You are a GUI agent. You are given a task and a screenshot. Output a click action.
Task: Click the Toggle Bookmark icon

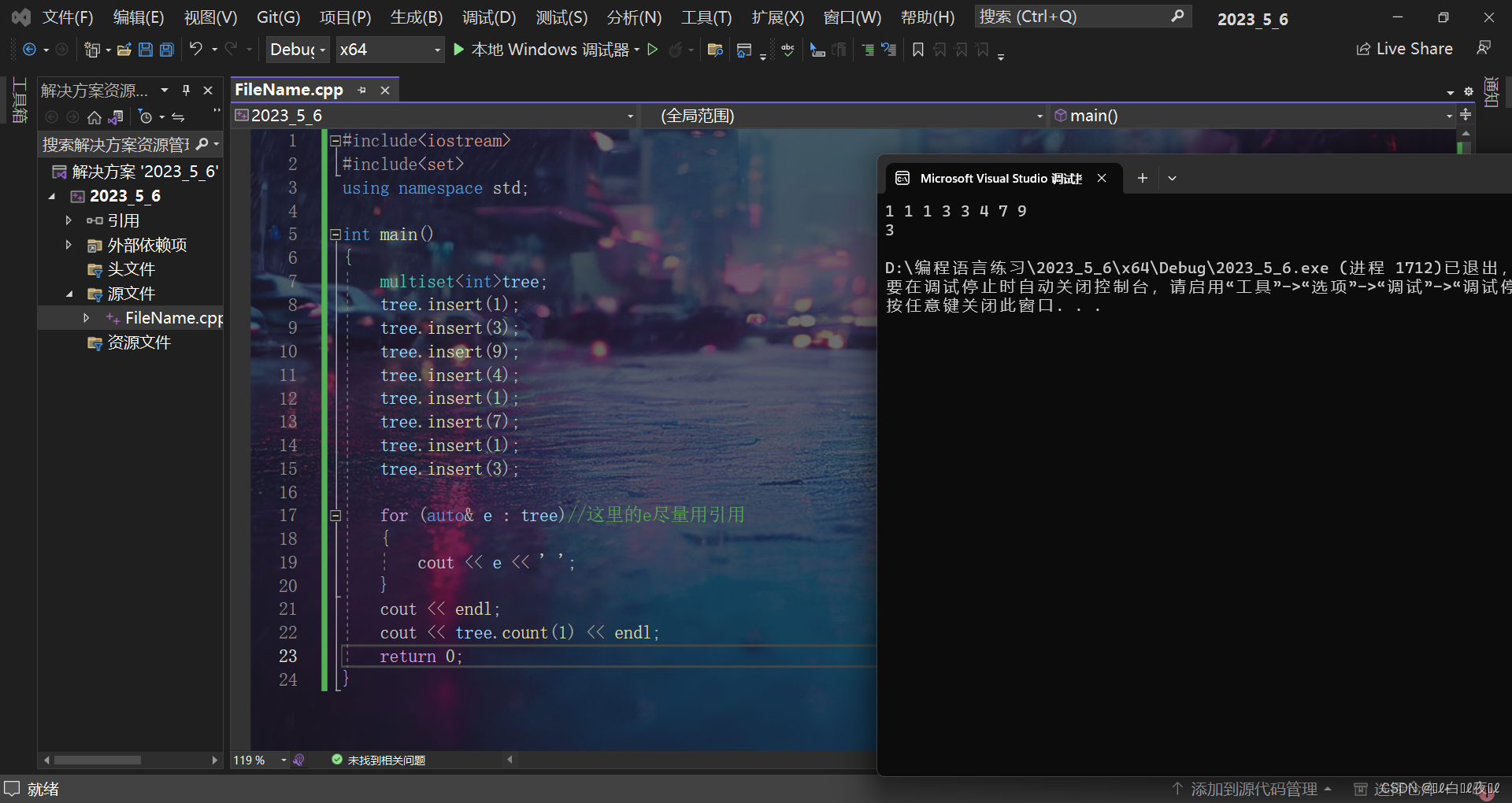tap(917, 49)
